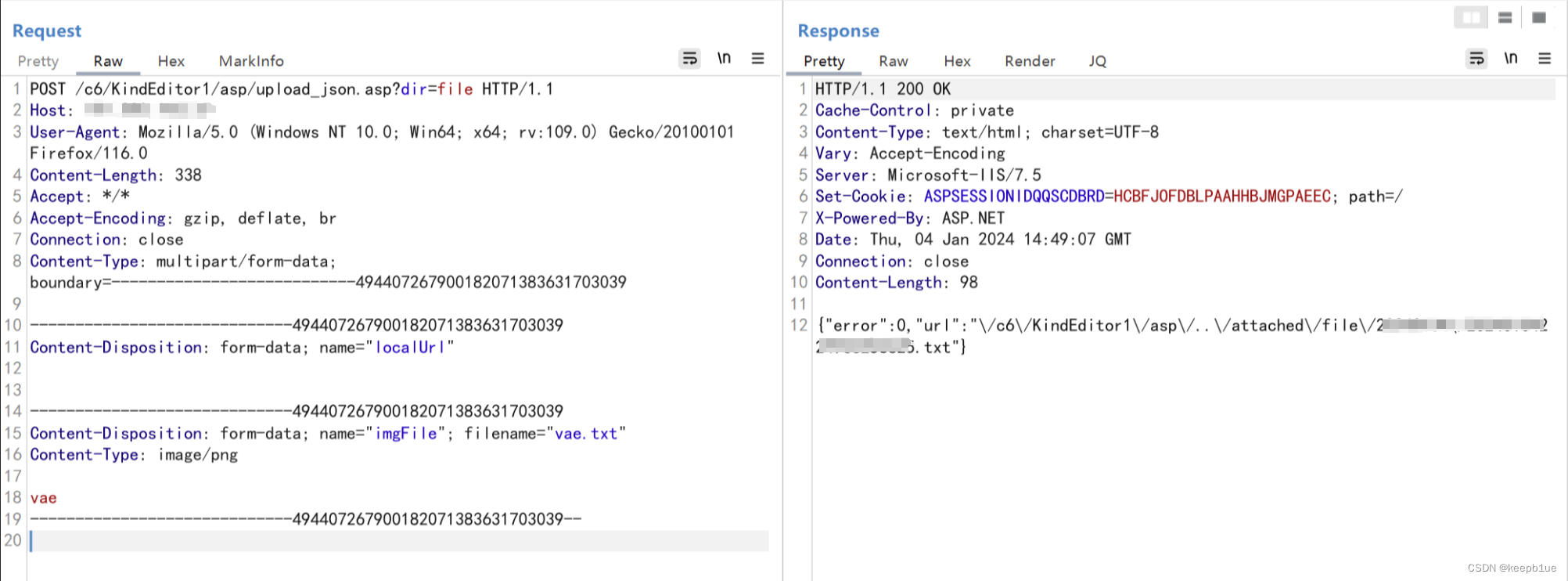Click the filename="vae.txt" disposition line
This screenshot has height=581, width=1568.
(328, 434)
